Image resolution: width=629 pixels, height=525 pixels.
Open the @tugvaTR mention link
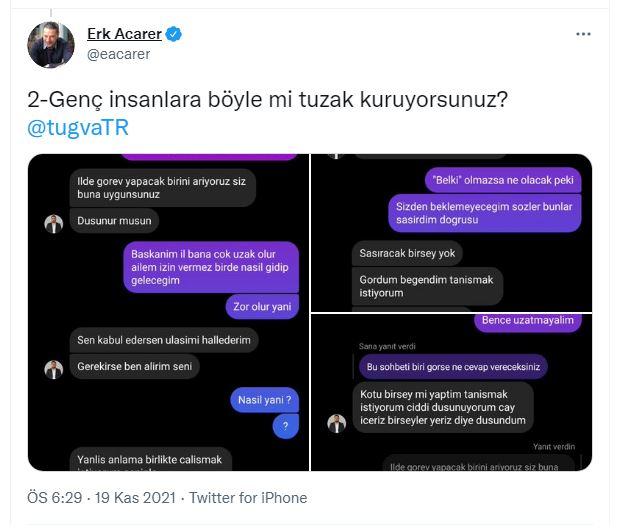[78, 128]
